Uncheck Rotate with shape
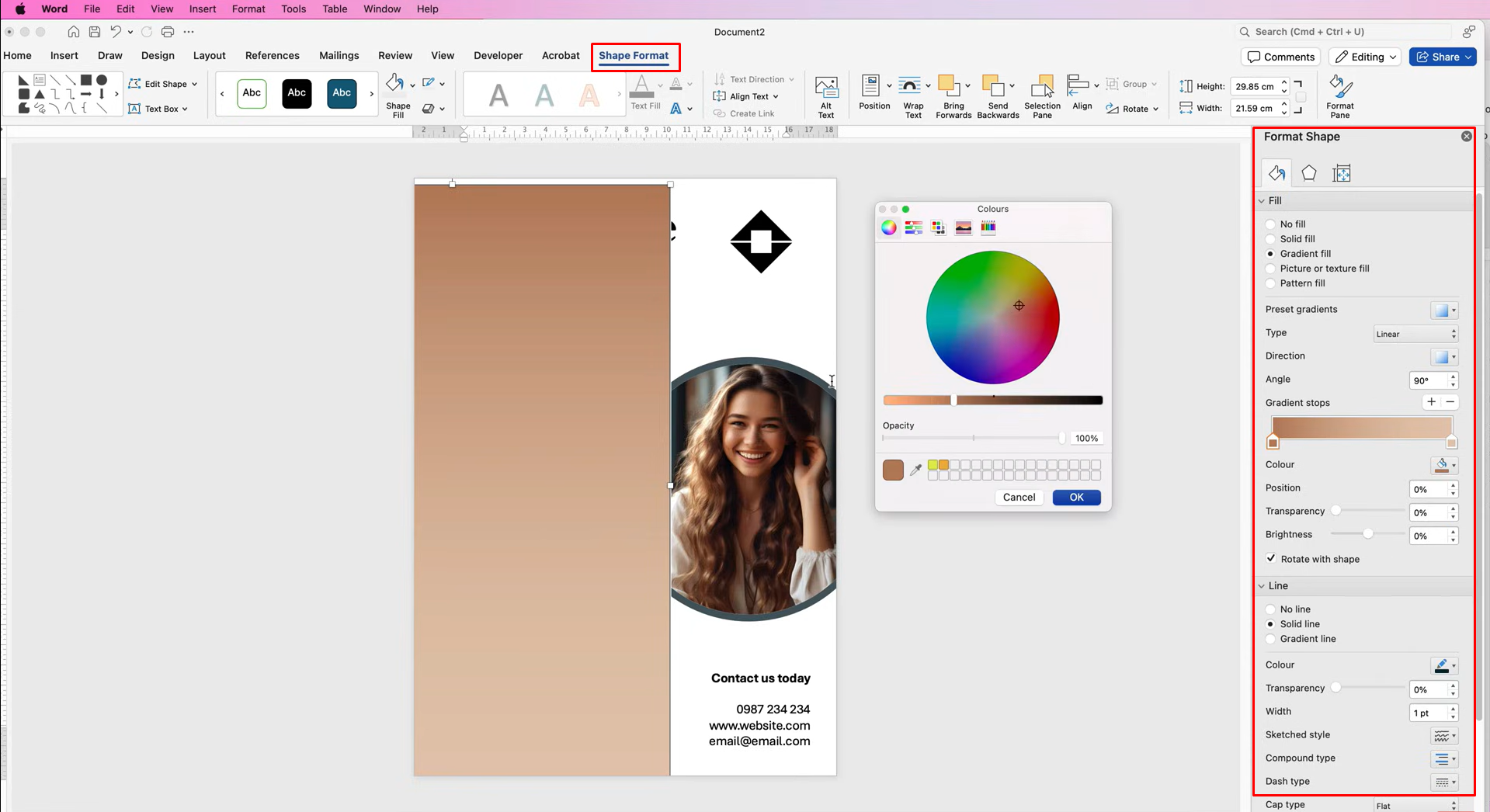 tap(1271, 558)
